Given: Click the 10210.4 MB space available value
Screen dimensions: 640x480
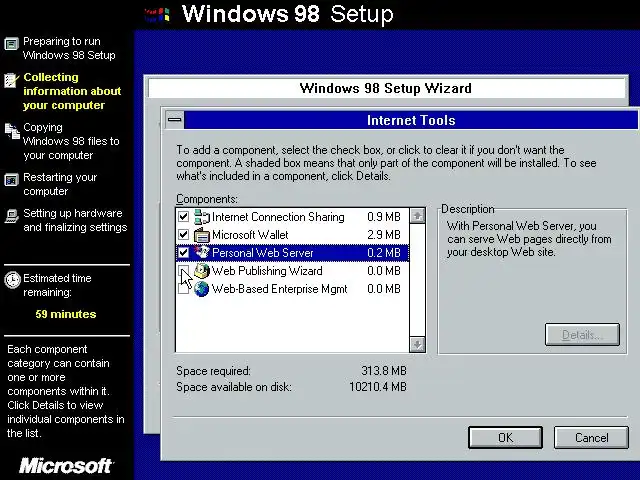Looking at the screenshot, I should tap(378, 387).
